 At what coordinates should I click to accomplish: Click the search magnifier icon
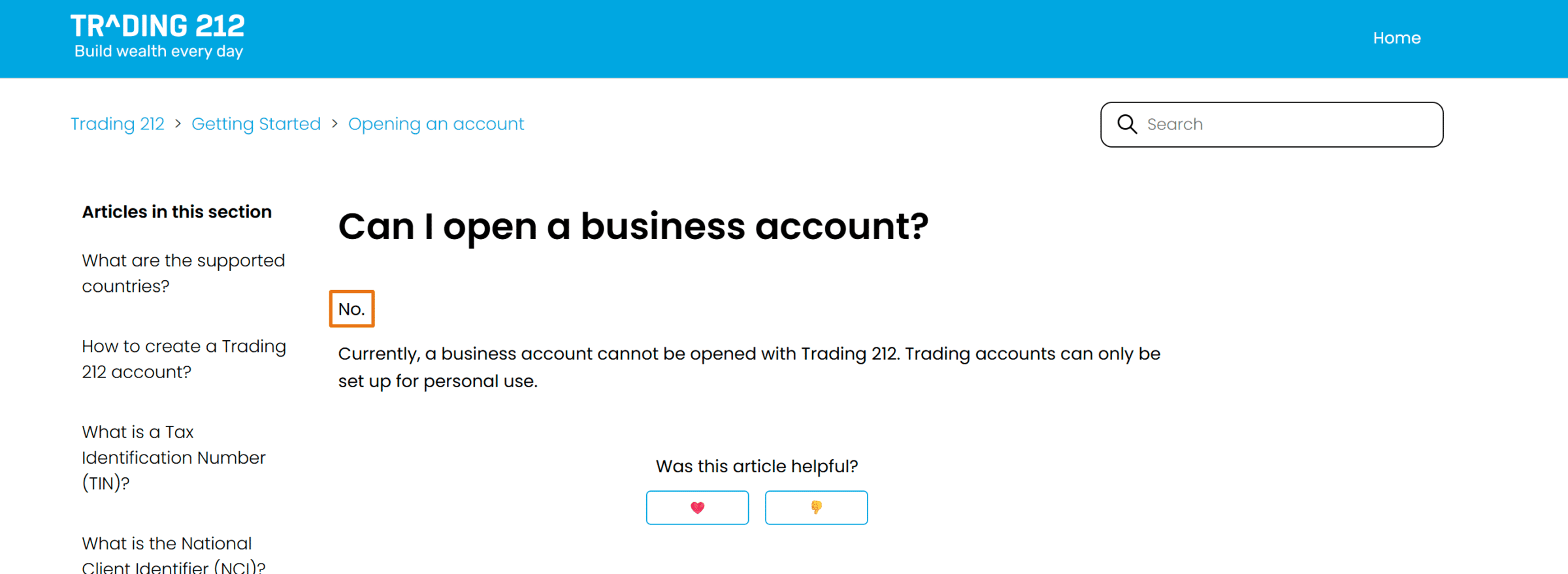click(x=1127, y=124)
